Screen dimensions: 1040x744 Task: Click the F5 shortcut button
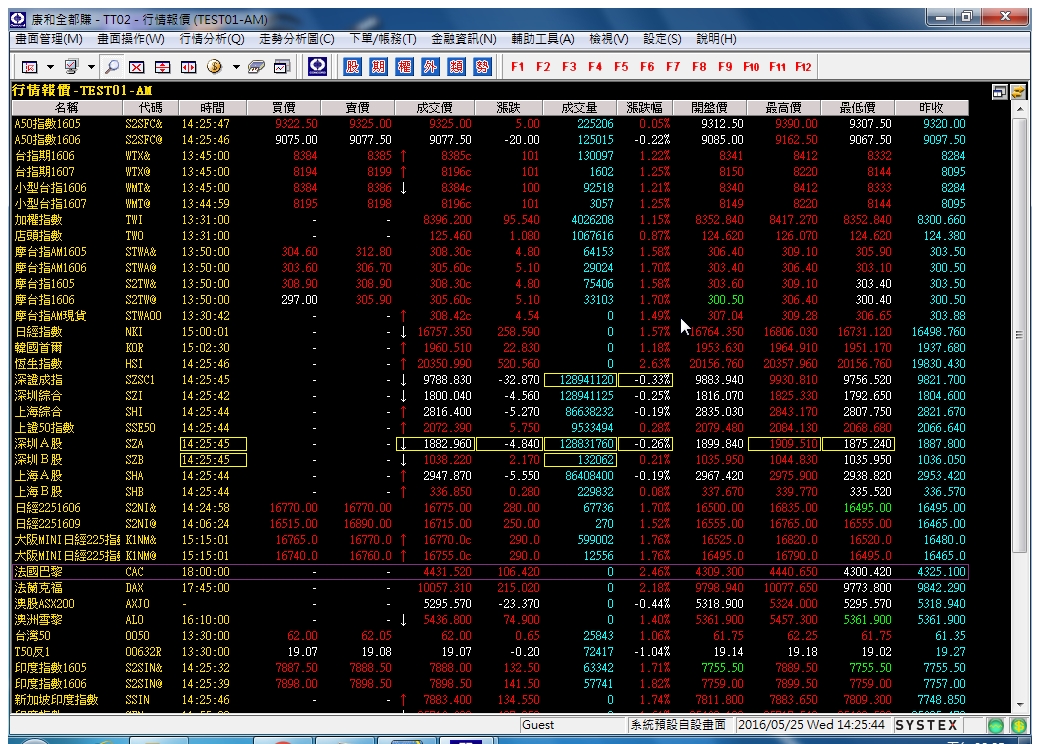coord(621,67)
